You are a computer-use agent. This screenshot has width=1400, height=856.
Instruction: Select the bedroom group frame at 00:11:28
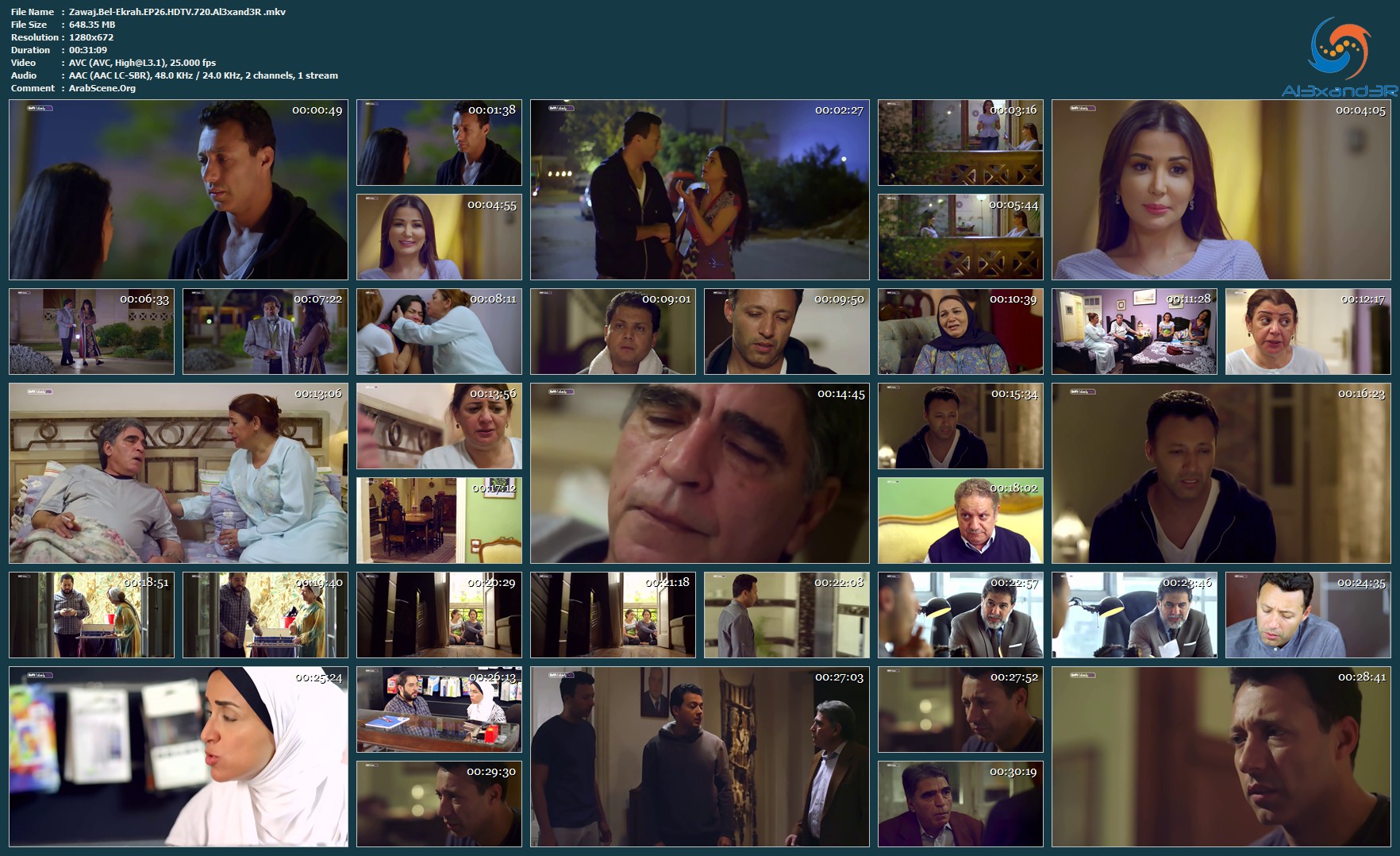1134,331
